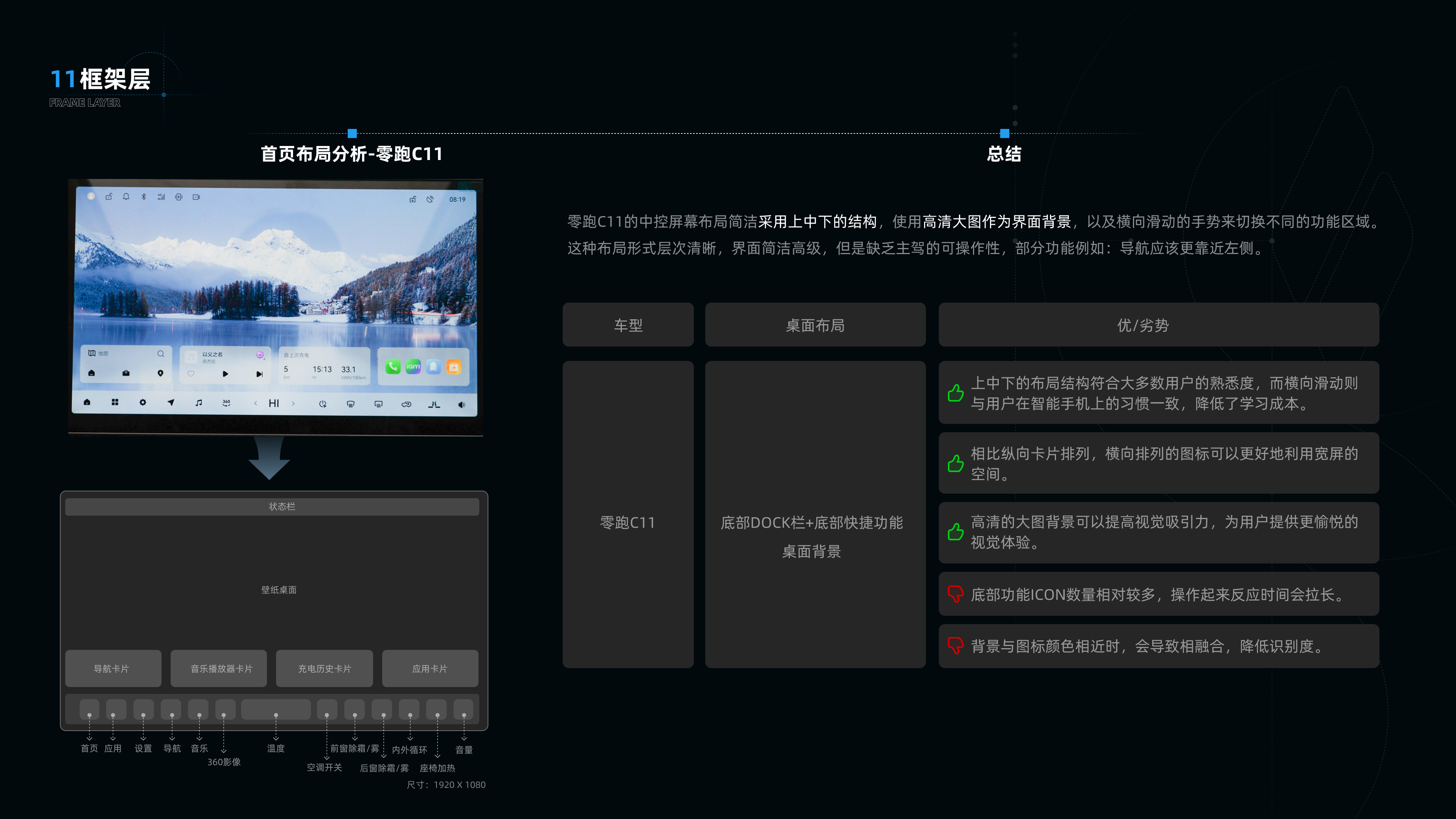Screen dimensions: 1456x819
Task: Click the song title 以父之名
Action: (x=212, y=355)
